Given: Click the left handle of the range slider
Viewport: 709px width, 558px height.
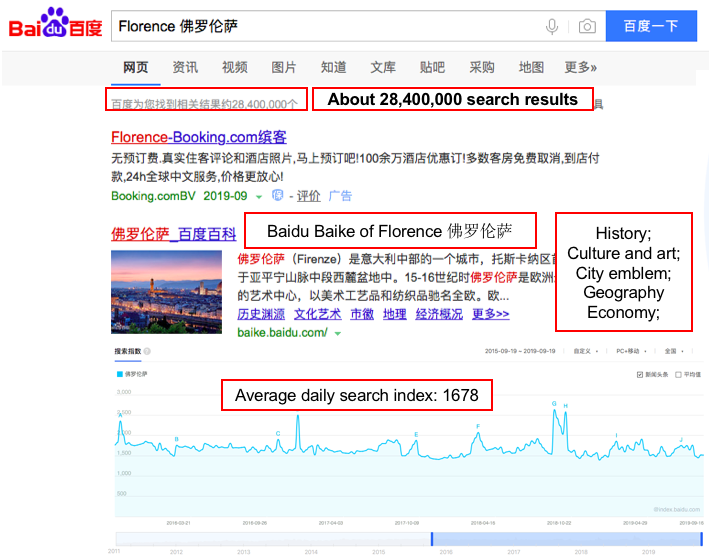Looking at the screenshot, I should (x=432, y=539).
